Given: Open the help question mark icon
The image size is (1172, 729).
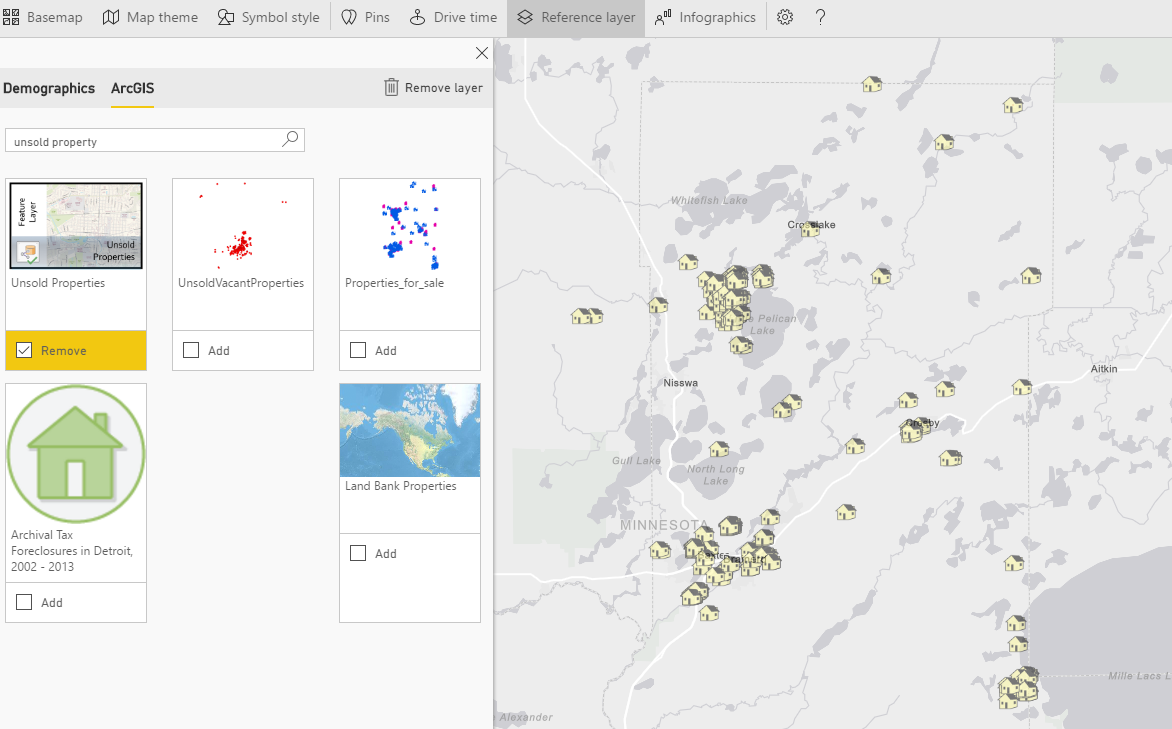Looking at the screenshot, I should [820, 17].
